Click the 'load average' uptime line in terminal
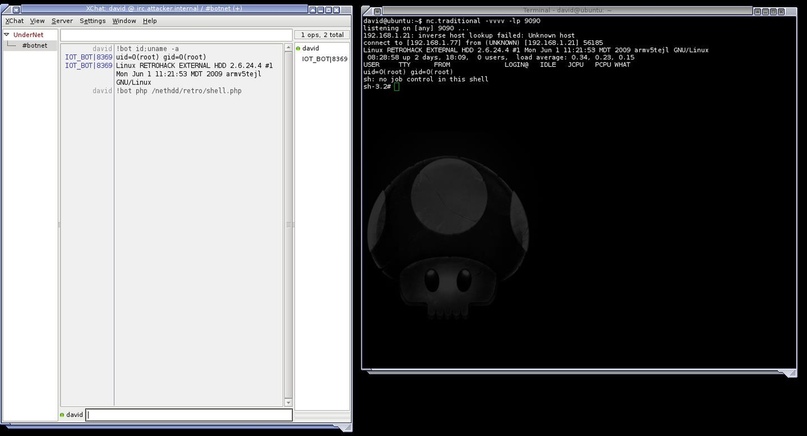Viewport: 807px width, 436px height. pos(501,58)
